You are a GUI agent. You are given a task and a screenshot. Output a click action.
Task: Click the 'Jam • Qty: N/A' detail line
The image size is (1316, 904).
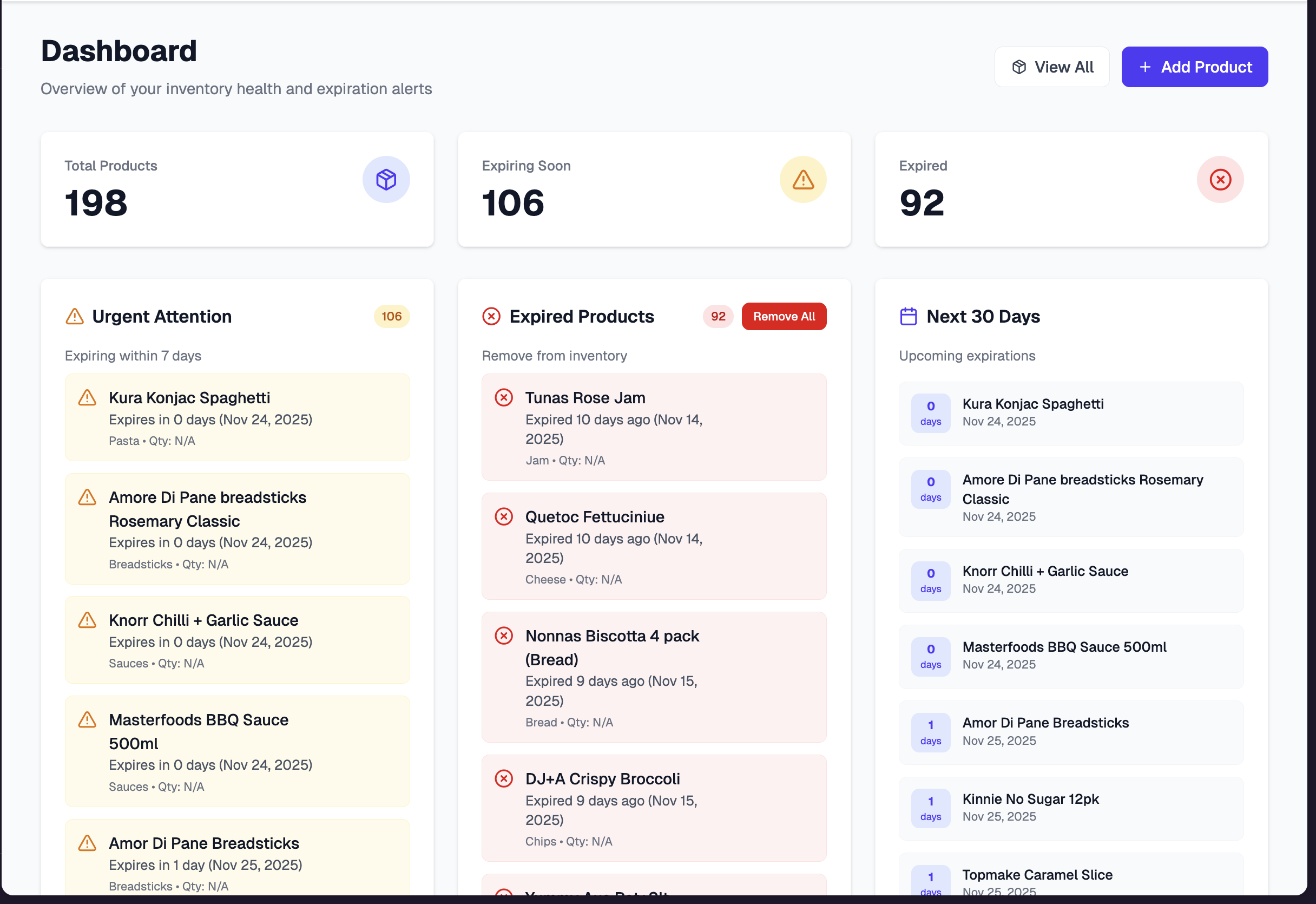click(x=565, y=461)
